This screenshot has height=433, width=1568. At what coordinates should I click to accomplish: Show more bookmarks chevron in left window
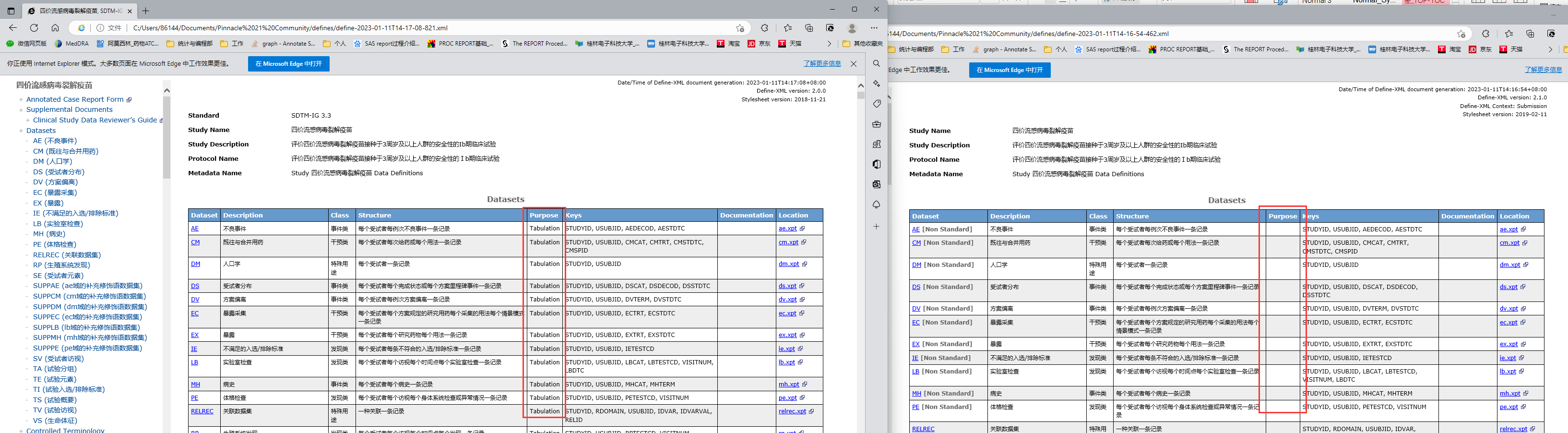[x=829, y=44]
